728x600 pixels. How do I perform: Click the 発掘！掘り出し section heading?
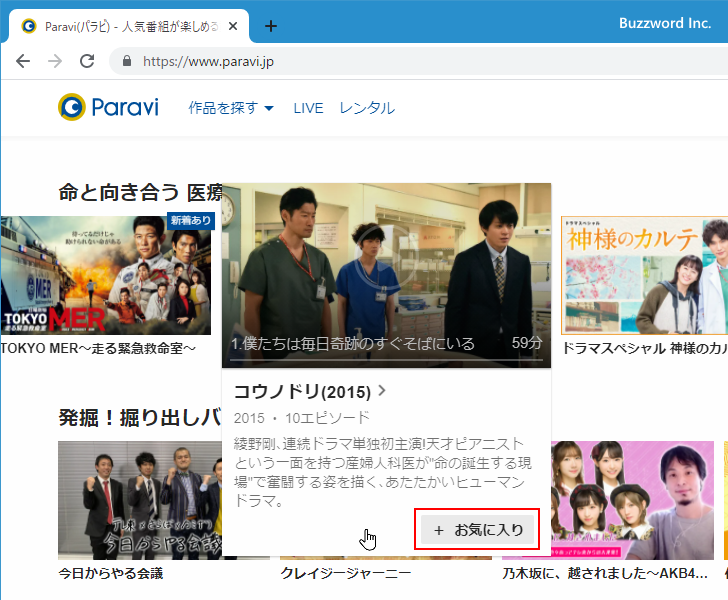(140, 417)
